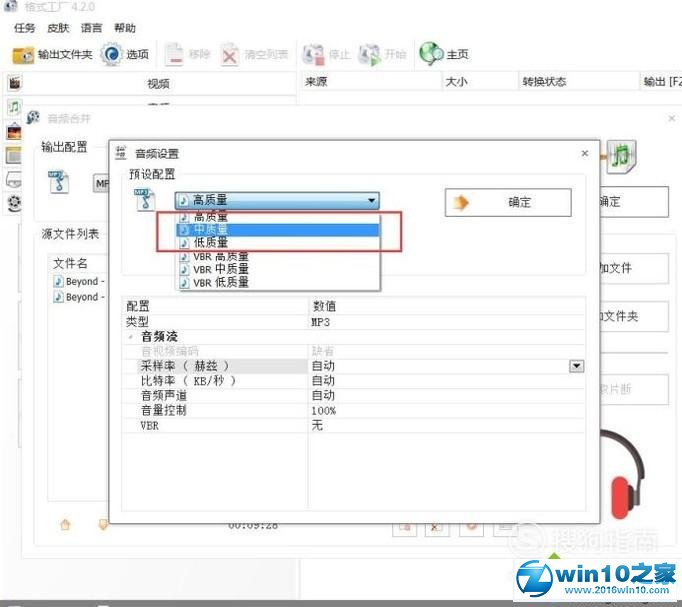Click the 主页 homepage globe icon
The image size is (682, 607).
(x=432, y=54)
